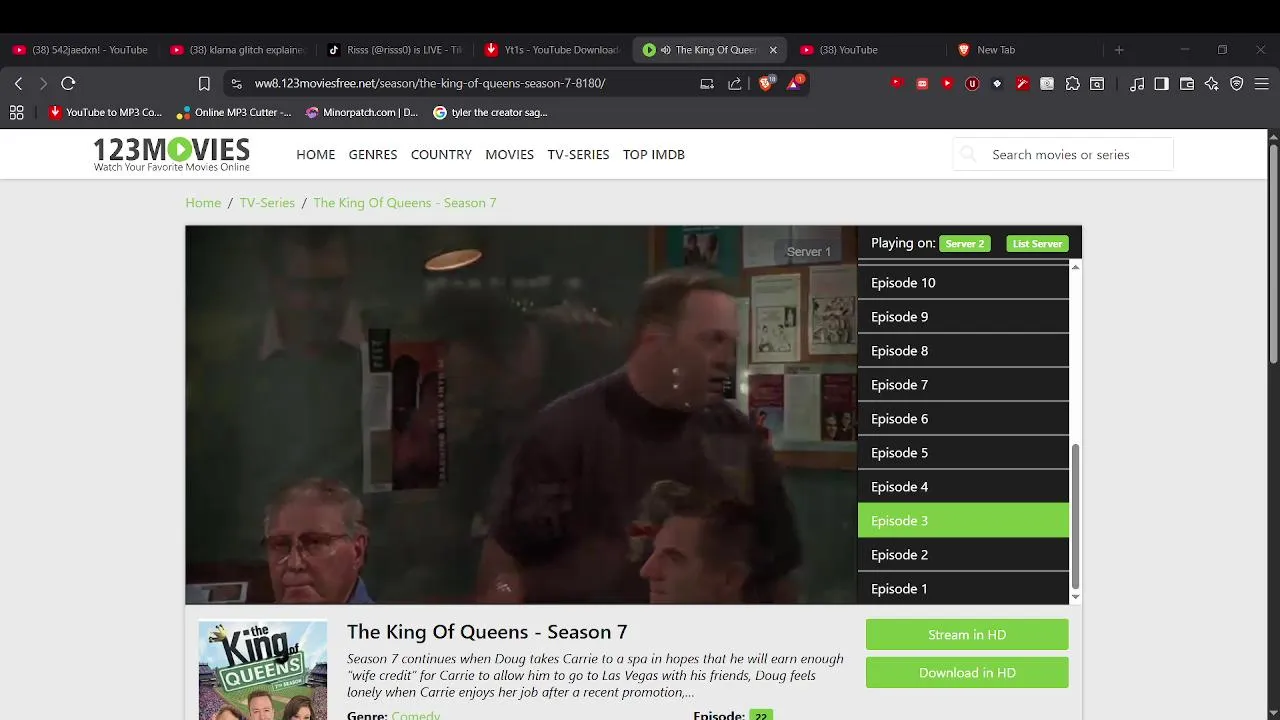This screenshot has height=720, width=1280.
Task: Open a new tab with the plus icon
Action: point(1119,50)
